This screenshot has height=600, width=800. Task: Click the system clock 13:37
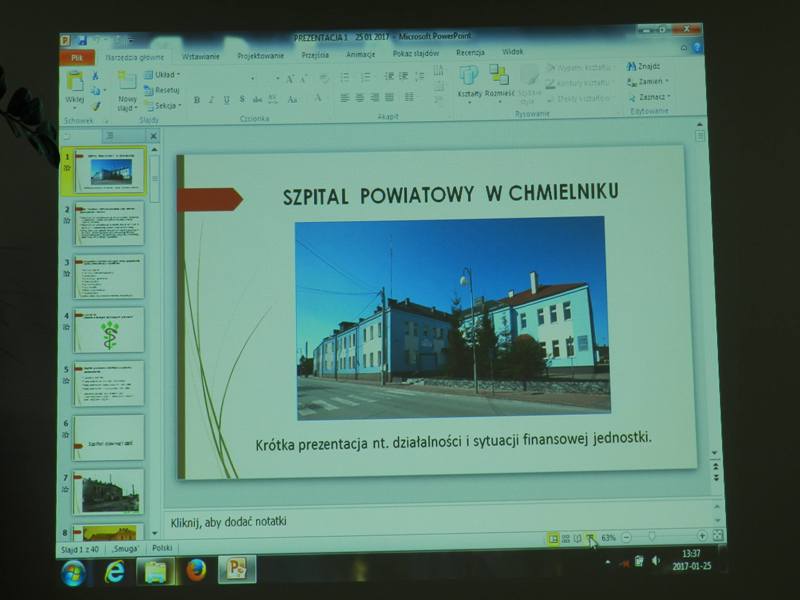(691, 554)
